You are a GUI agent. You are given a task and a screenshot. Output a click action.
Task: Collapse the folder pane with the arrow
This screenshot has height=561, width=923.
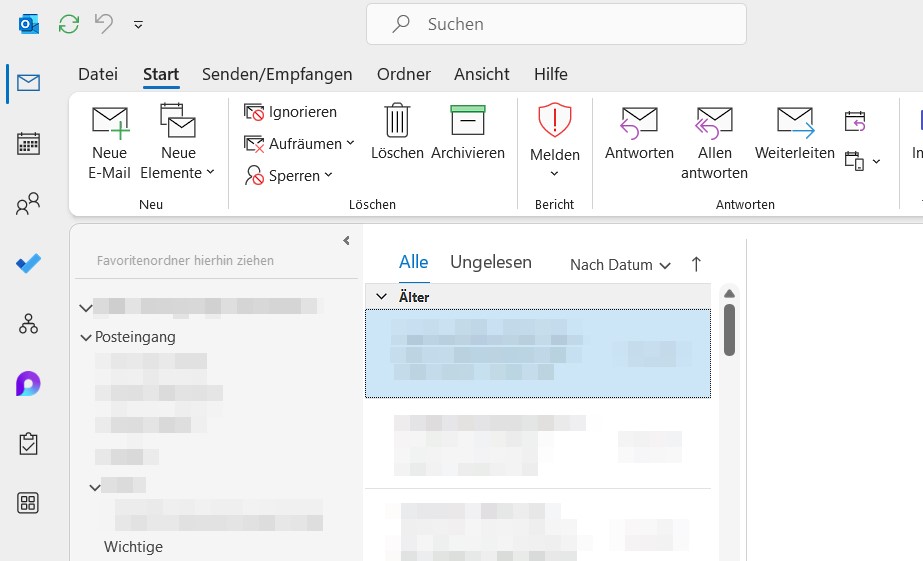346,240
